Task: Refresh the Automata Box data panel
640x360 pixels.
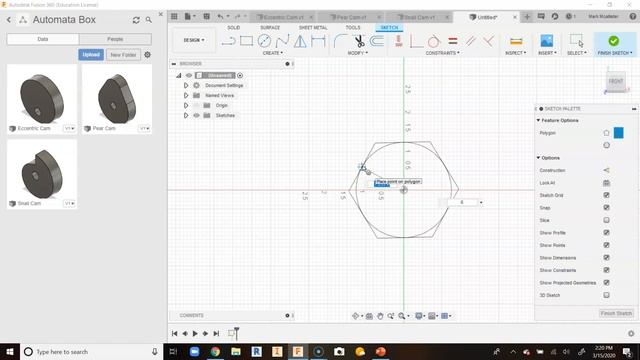Action: click(136, 20)
